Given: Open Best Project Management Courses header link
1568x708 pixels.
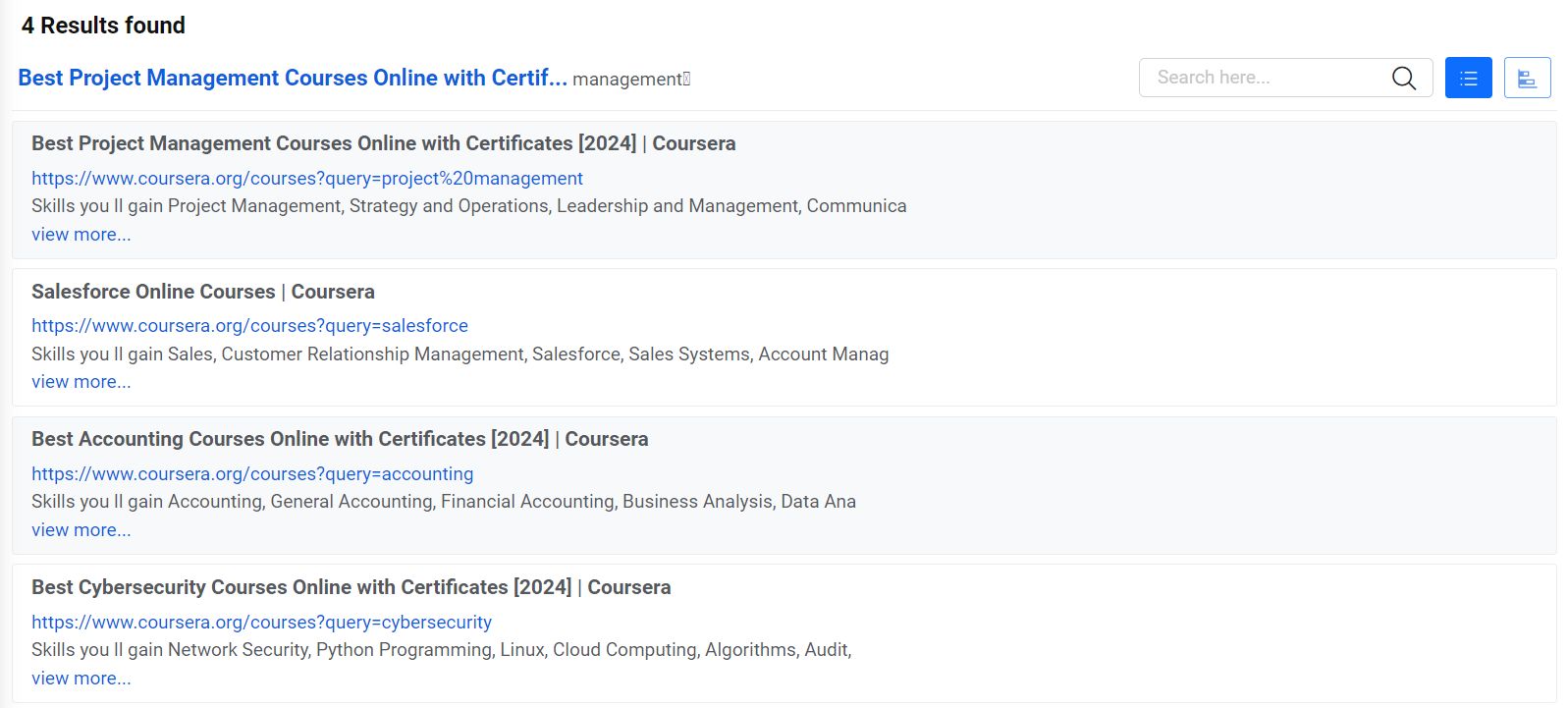Looking at the screenshot, I should 293,78.
